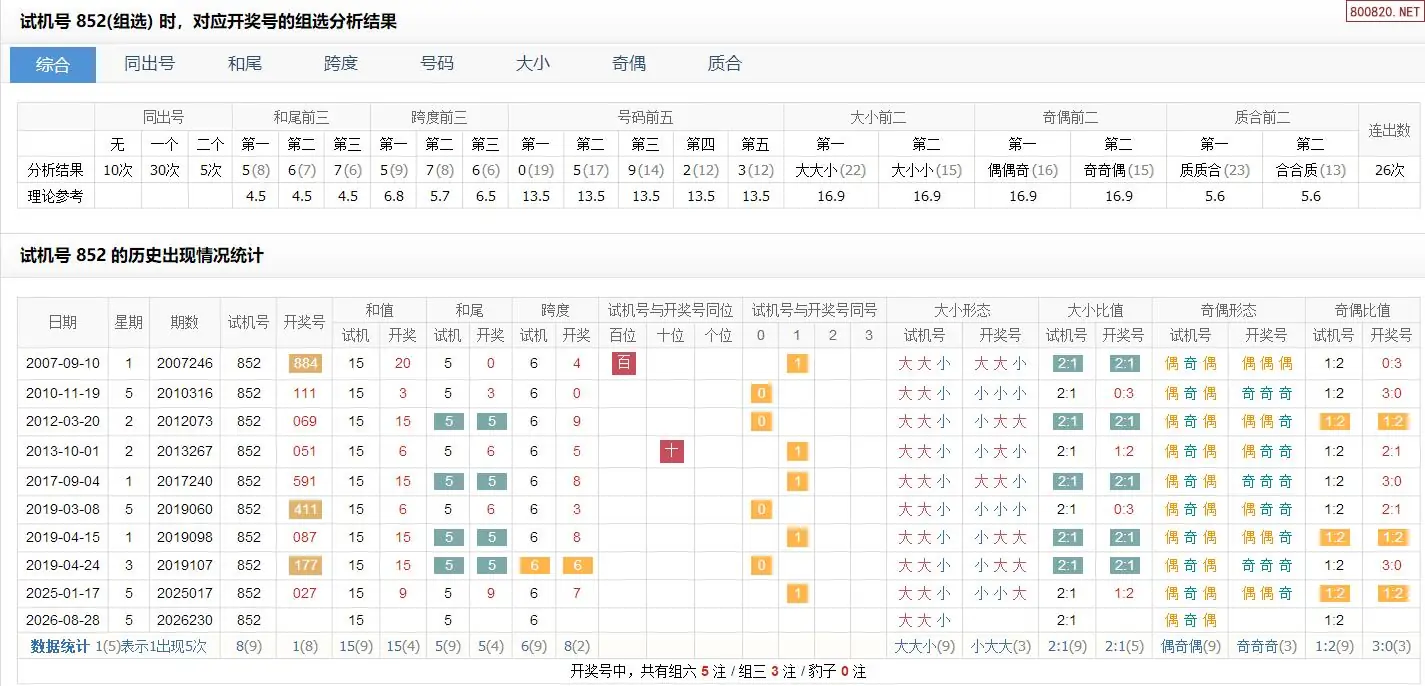Click the 0(19) number result
This screenshot has height=686, width=1425.
(536, 171)
